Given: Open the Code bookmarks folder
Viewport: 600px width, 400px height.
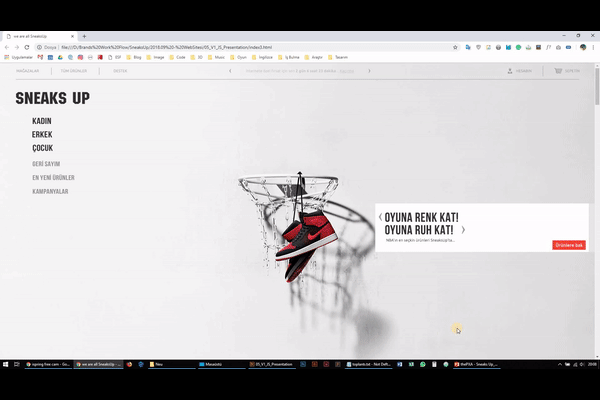Looking at the screenshot, I should click(177, 57).
